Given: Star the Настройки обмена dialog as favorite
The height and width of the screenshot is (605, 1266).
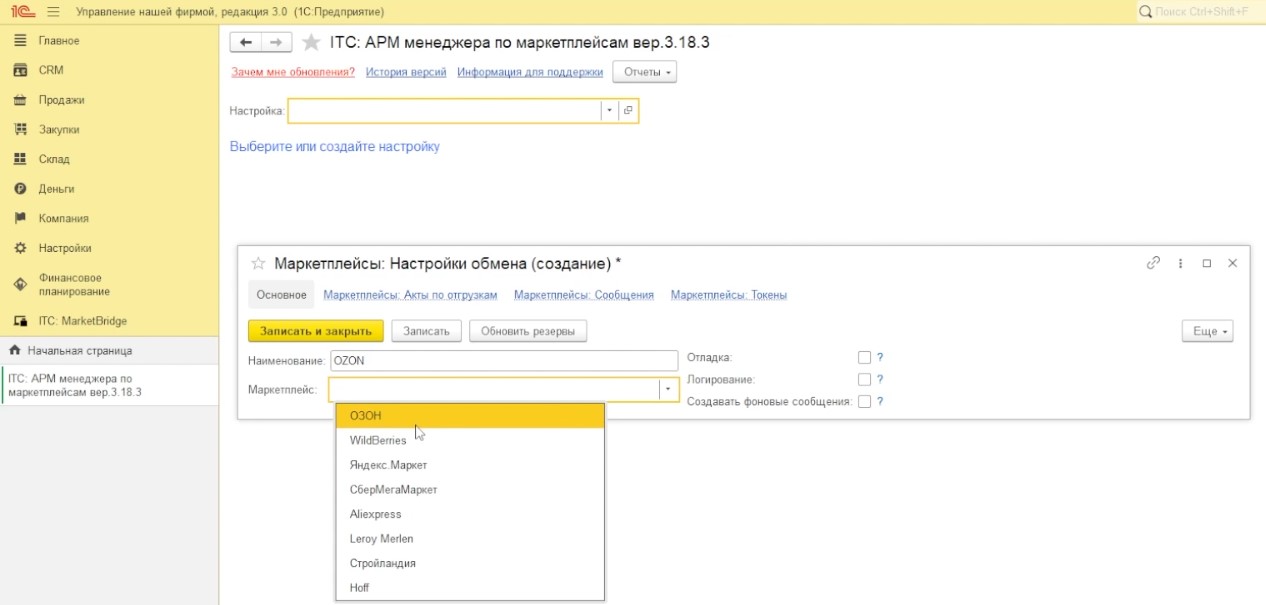Looking at the screenshot, I should pos(258,264).
